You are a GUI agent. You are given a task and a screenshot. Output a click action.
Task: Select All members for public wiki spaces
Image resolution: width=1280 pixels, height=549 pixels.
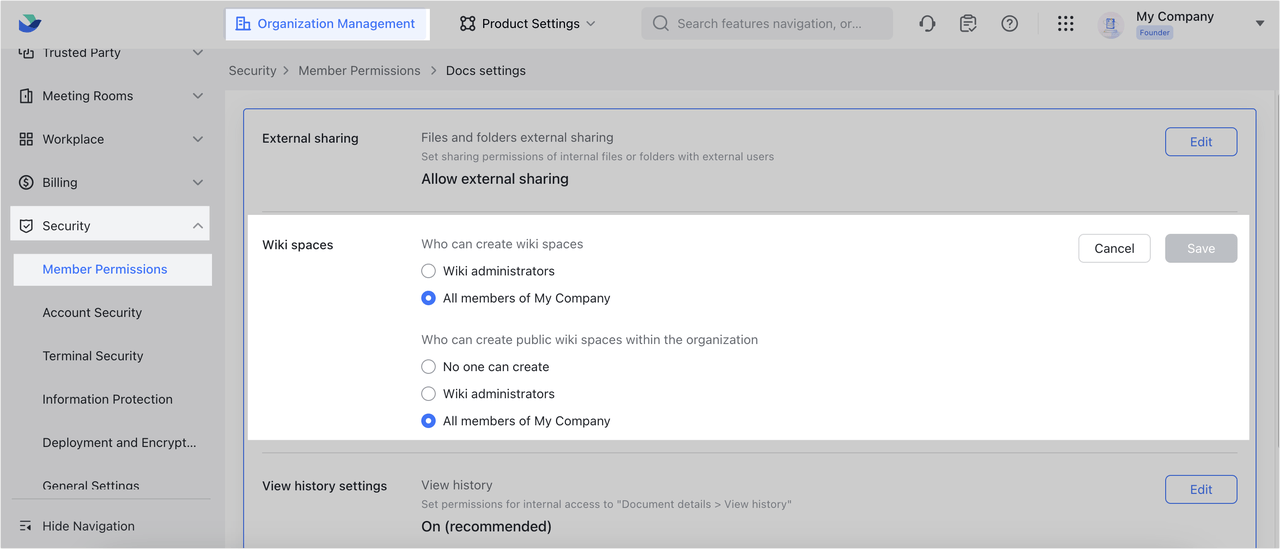(428, 421)
